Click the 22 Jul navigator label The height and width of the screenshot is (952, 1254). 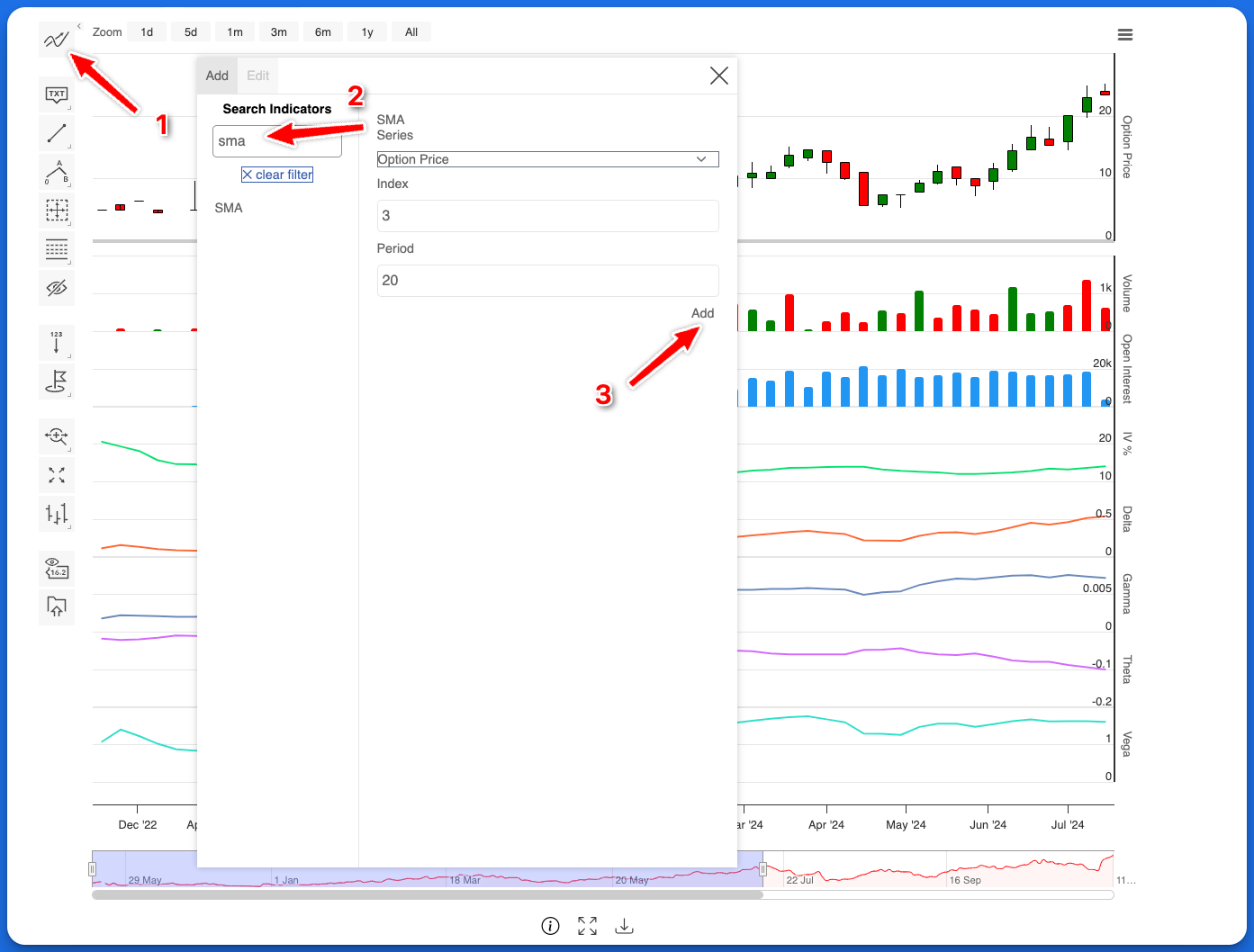tap(800, 880)
